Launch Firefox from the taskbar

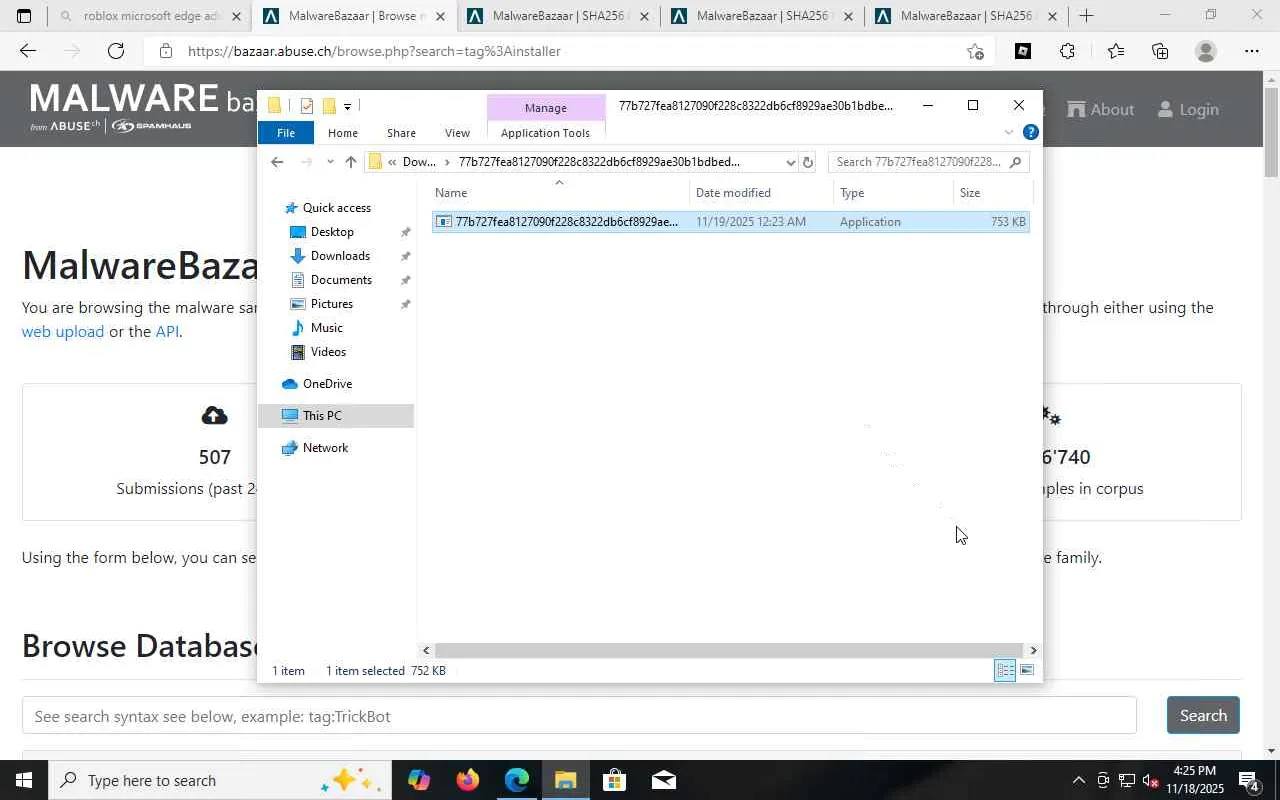pyautogui.click(x=467, y=780)
